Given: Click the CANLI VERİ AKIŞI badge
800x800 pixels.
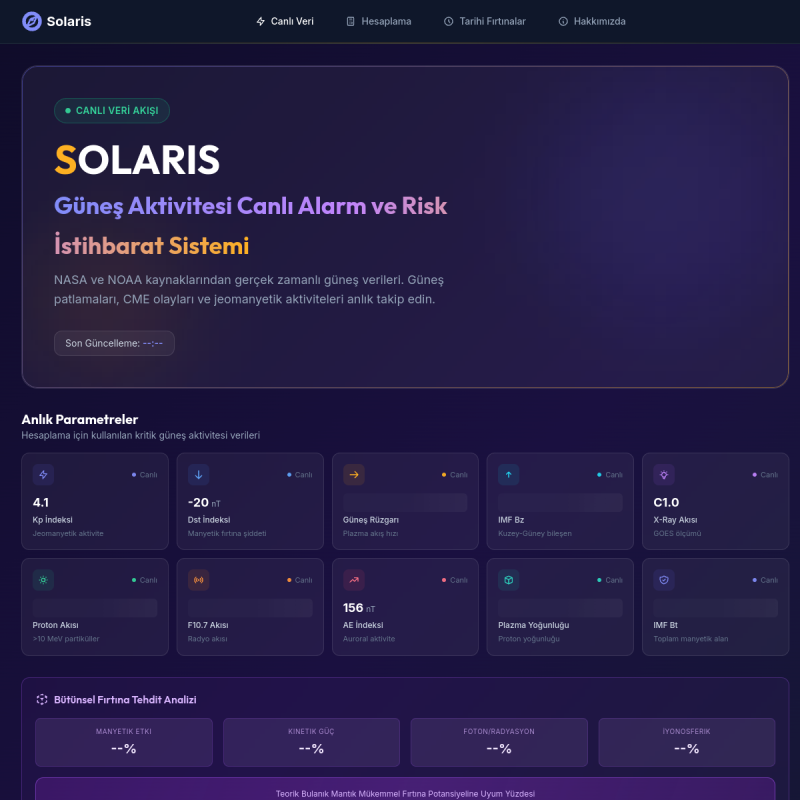Looking at the screenshot, I should [x=111, y=110].
